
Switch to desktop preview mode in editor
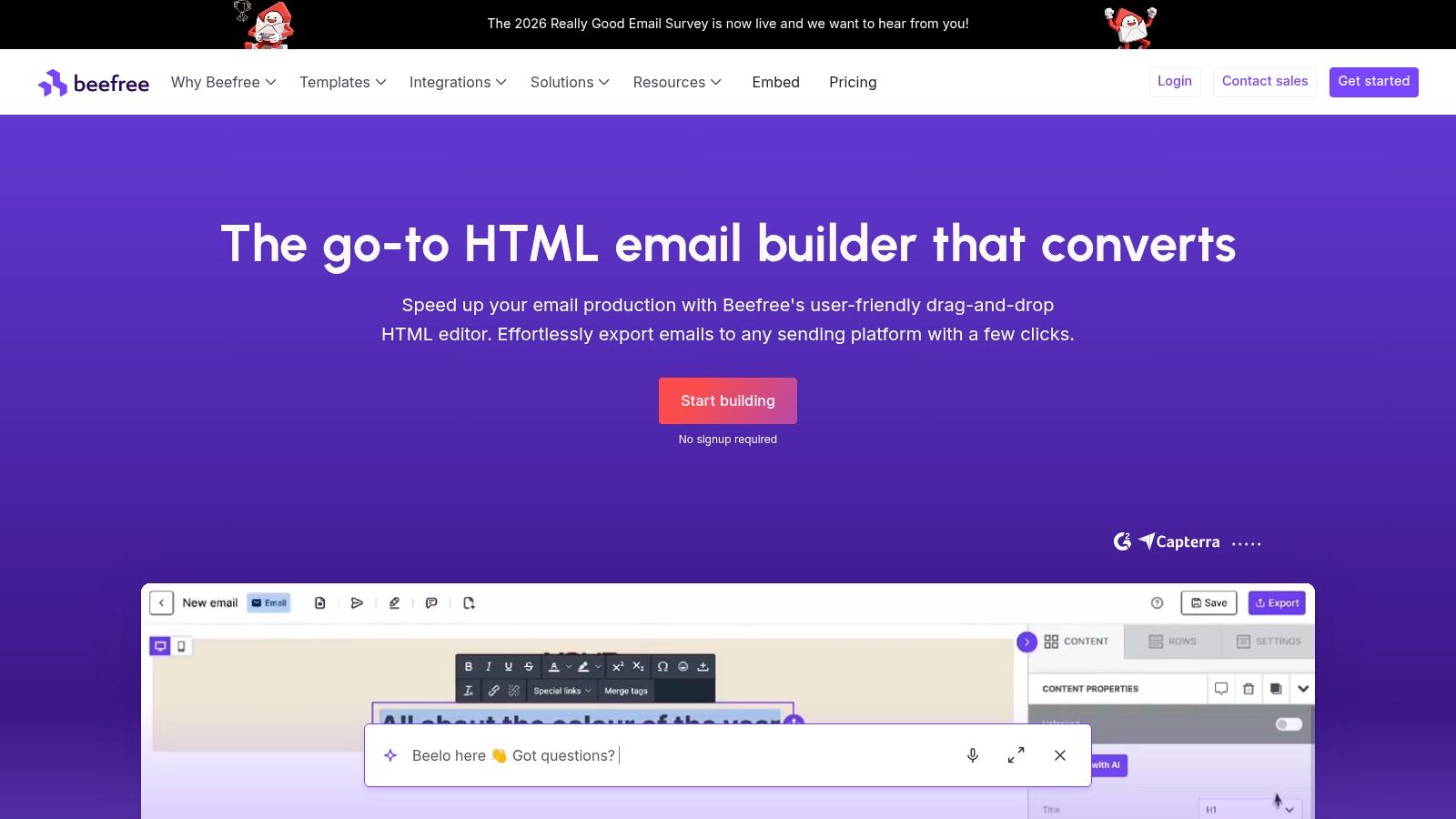click(160, 646)
